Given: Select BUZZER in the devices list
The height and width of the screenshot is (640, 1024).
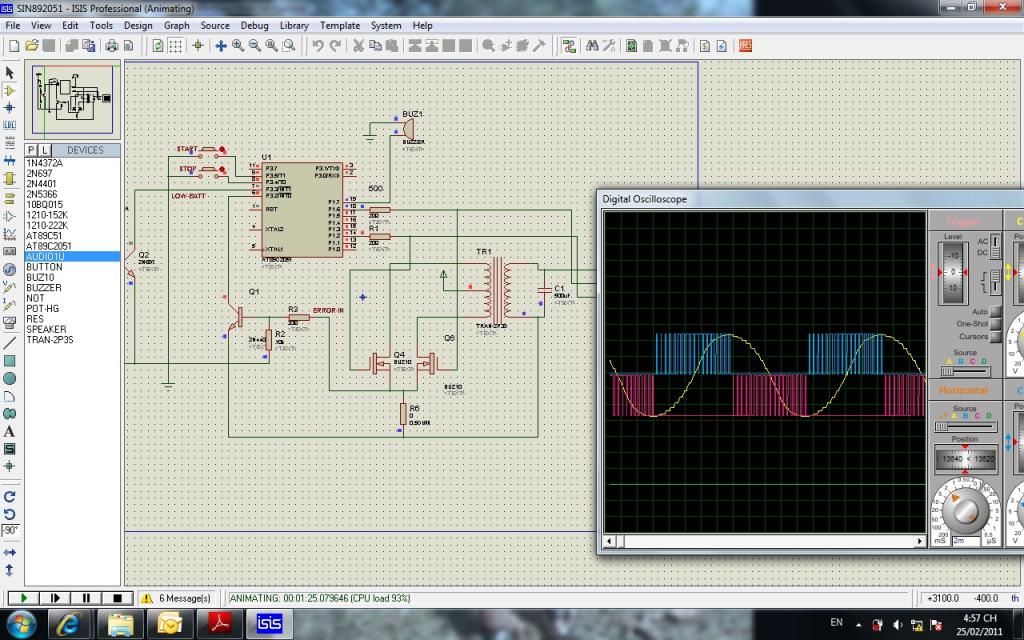Looking at the screenshot, I should coord(43,287).
